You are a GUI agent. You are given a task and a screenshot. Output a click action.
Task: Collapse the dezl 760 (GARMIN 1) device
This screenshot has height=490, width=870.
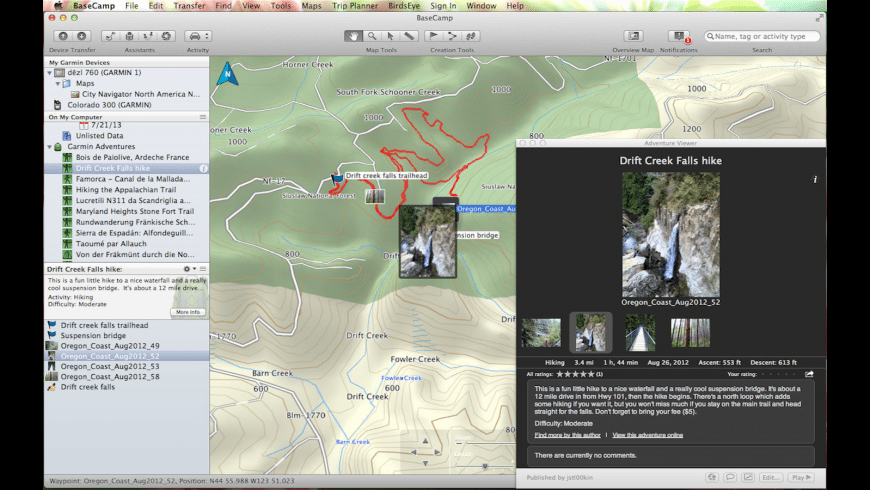click(49, 73)
